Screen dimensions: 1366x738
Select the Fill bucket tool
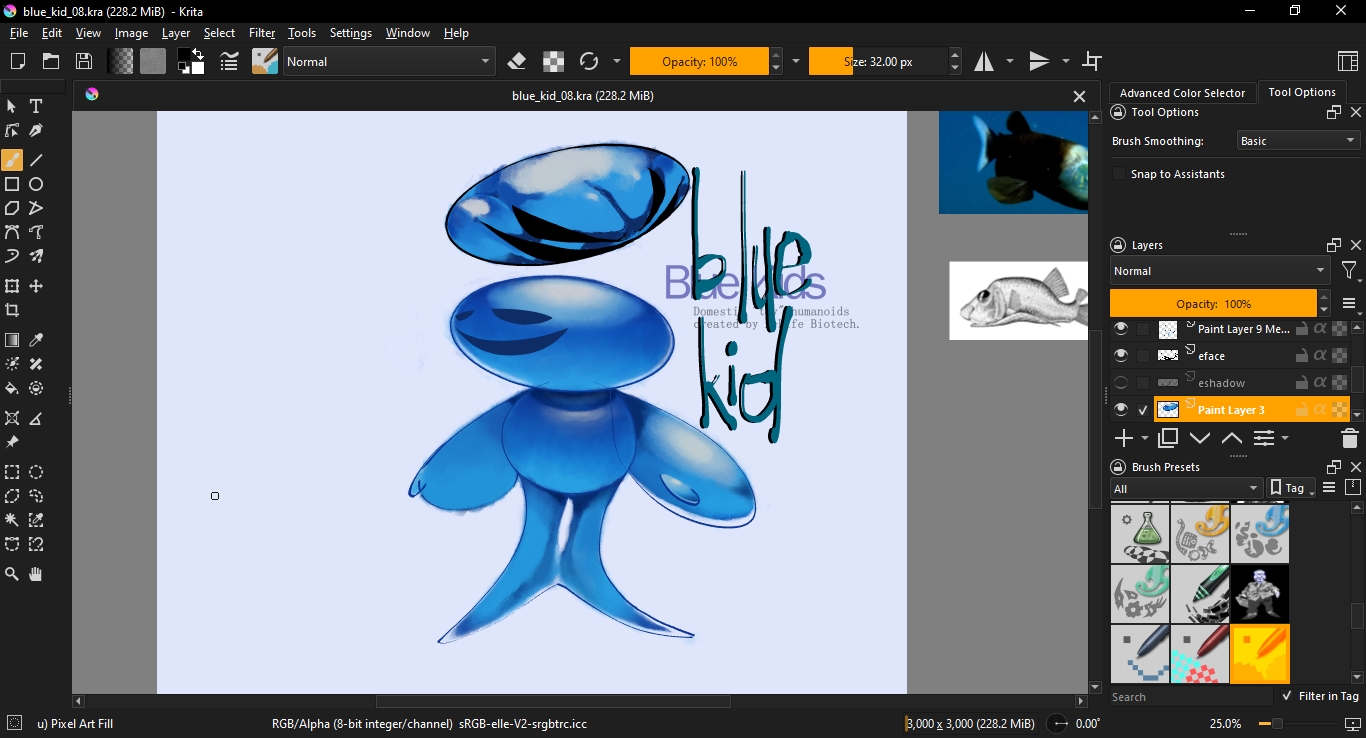pos(12,388)
